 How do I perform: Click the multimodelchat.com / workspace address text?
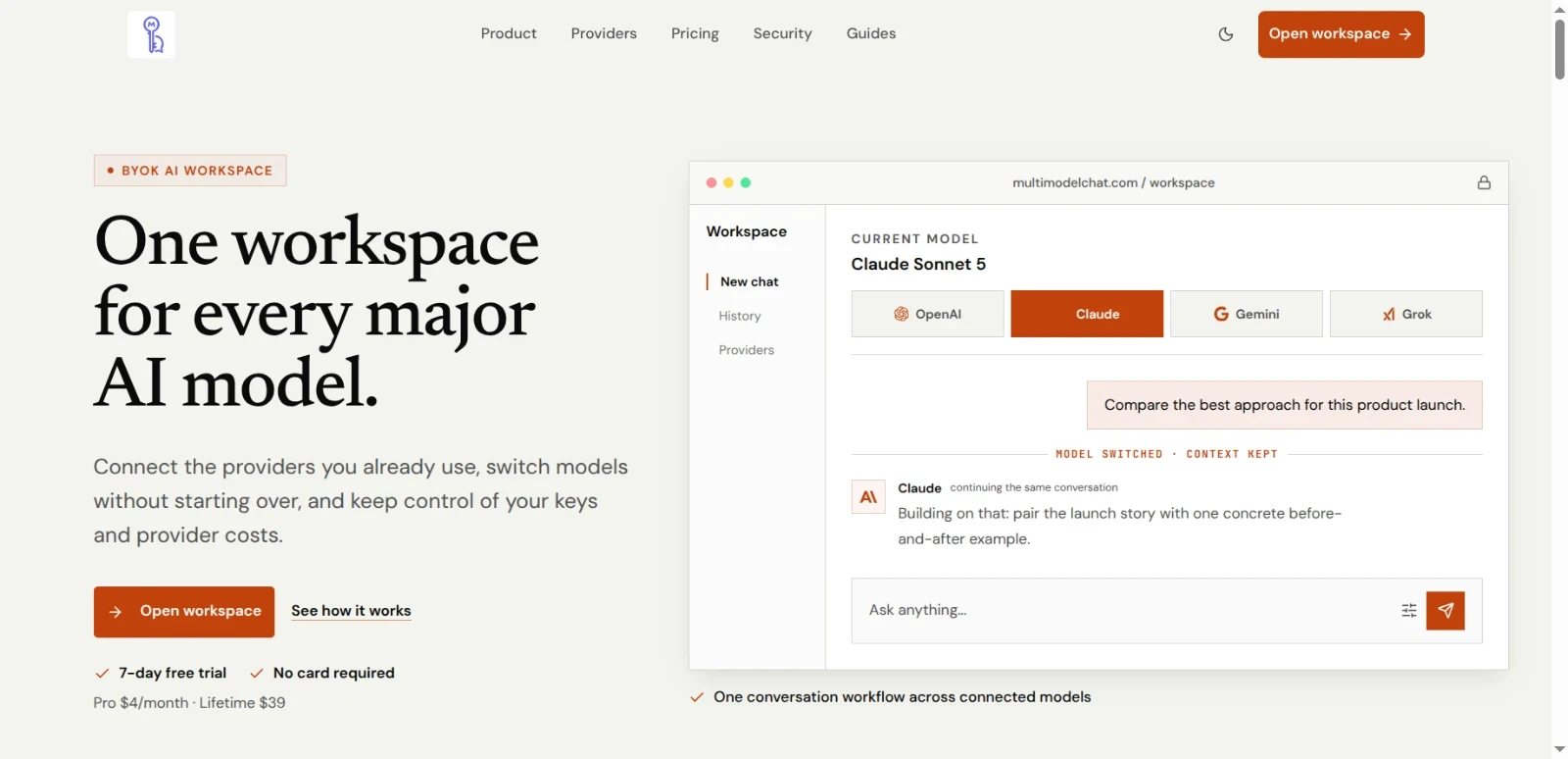point(1113,182)
